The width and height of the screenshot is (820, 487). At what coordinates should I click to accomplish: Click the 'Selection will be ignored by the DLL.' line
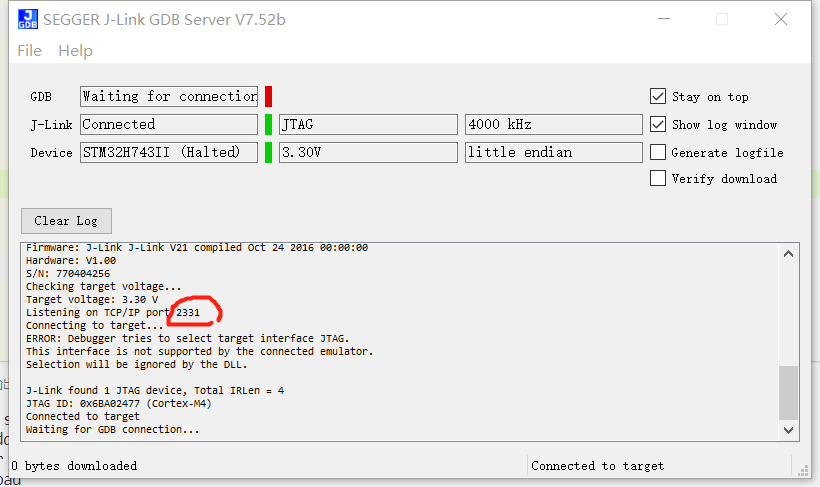pyautogui.click(x=136, y=365)
